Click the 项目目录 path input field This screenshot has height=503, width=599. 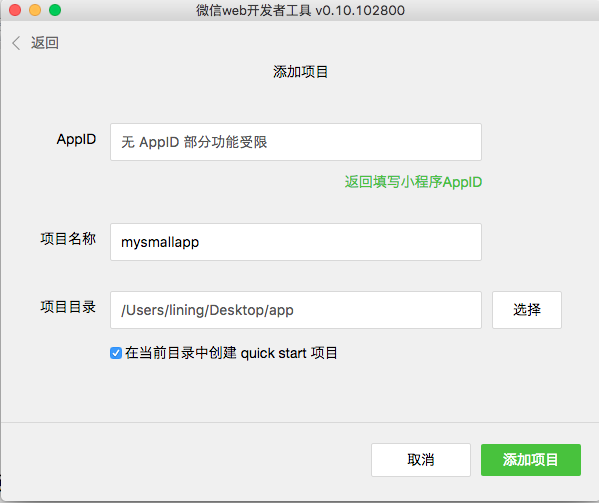tap(296, 310)
